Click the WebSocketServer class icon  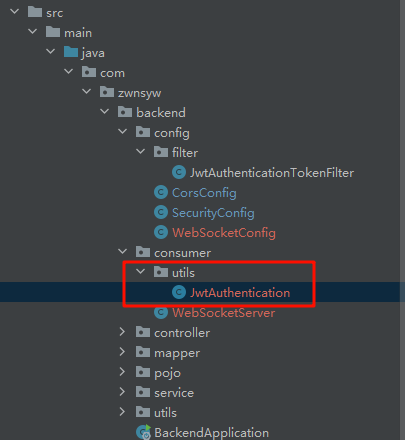point(161,312)
